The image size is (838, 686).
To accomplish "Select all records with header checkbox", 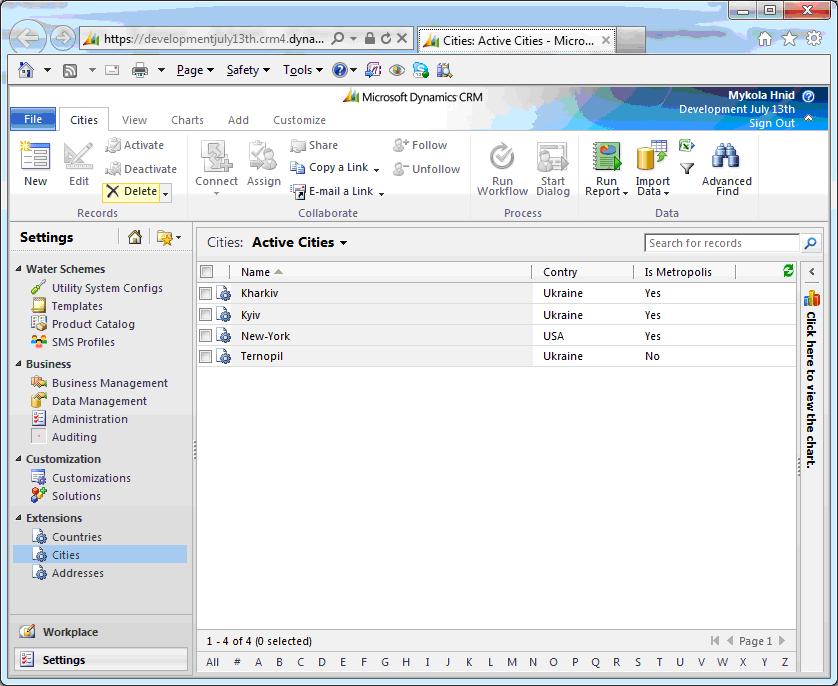I will point(207,272).
